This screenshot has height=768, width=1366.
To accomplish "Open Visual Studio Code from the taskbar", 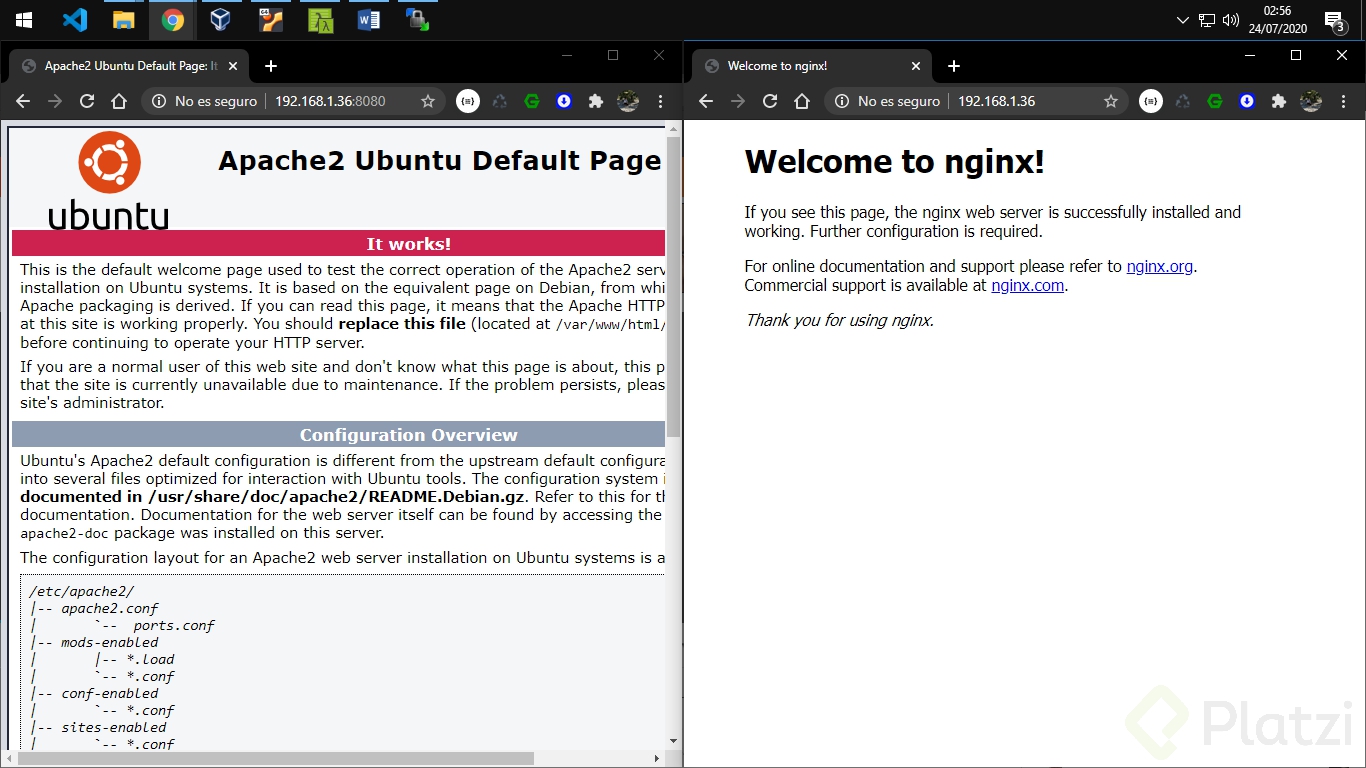I will [75, 20].
